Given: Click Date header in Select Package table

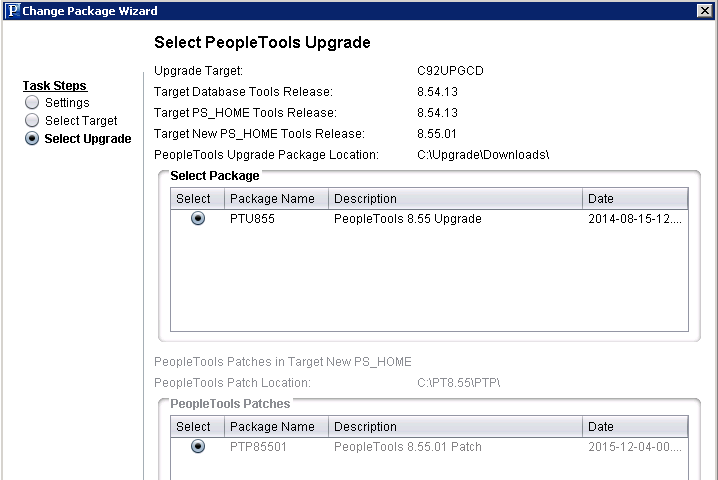Looking at the screenshot, I should pyautogui.click(x=636, y=198).
